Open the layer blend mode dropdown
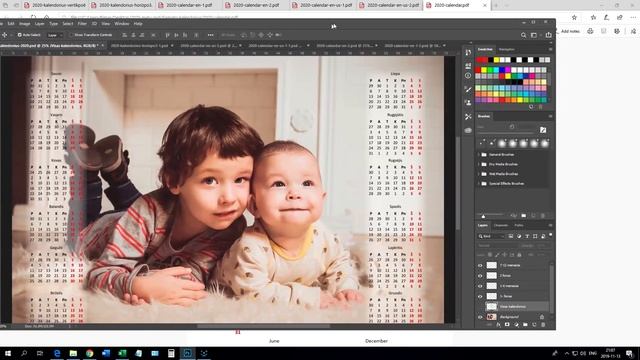640x360 pixels. point(498,246)
